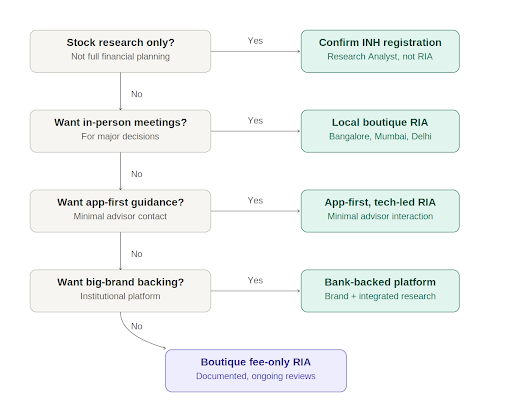
Task: Click the Yes label beside big-brand backing
Action: 255,280
